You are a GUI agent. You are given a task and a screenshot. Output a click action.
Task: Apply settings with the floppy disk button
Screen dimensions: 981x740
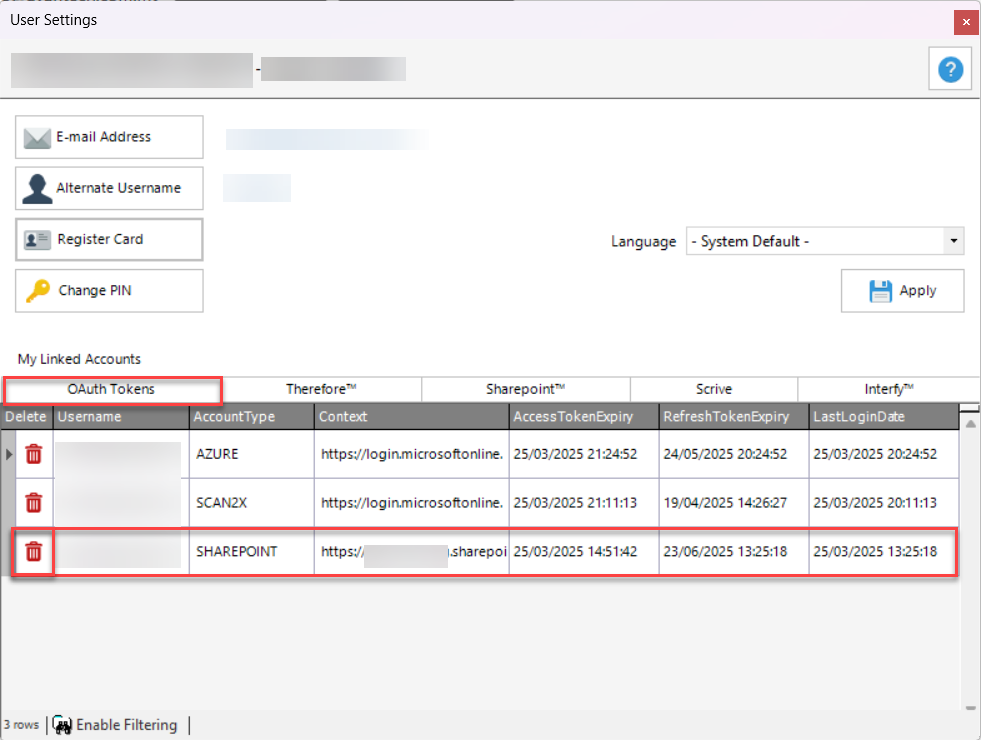pos(902,291)
